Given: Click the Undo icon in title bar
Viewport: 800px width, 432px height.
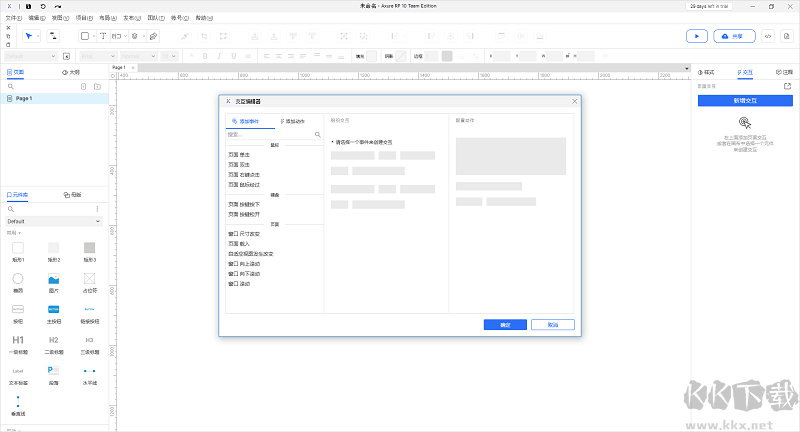Looking at the screenshot, I should coord(43,6).
